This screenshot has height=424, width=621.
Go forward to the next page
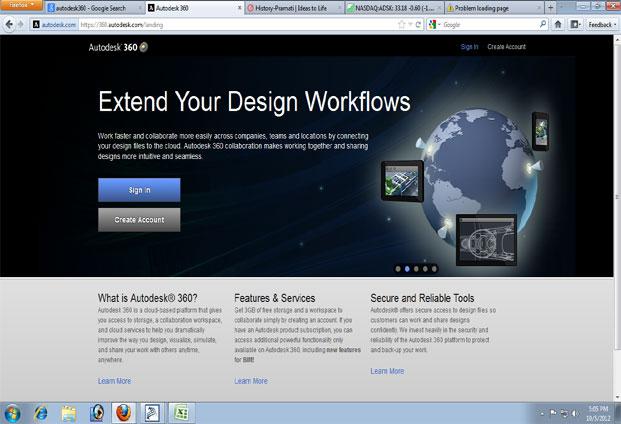coord(21,25)
